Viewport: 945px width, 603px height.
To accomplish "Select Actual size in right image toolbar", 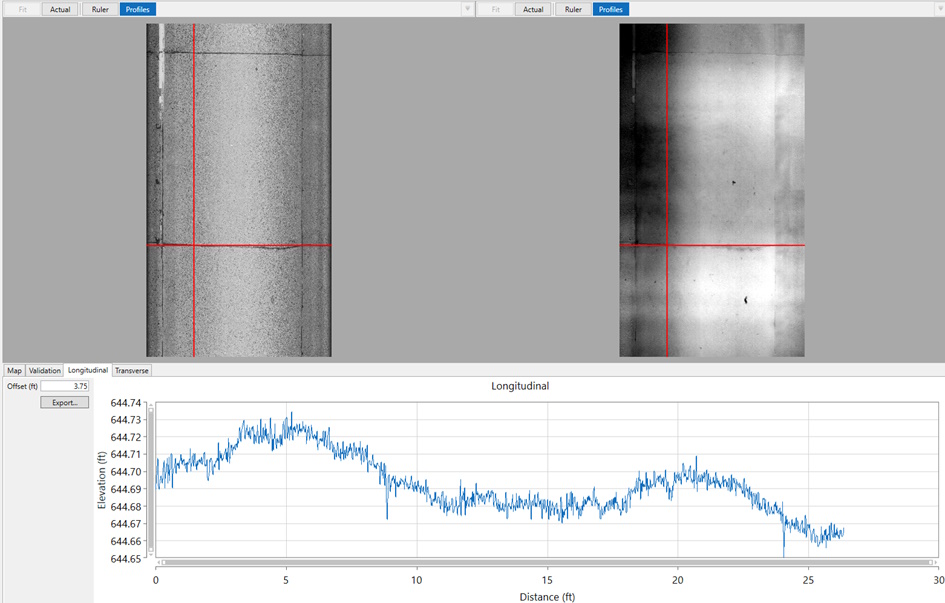I will tap(533, 9).
